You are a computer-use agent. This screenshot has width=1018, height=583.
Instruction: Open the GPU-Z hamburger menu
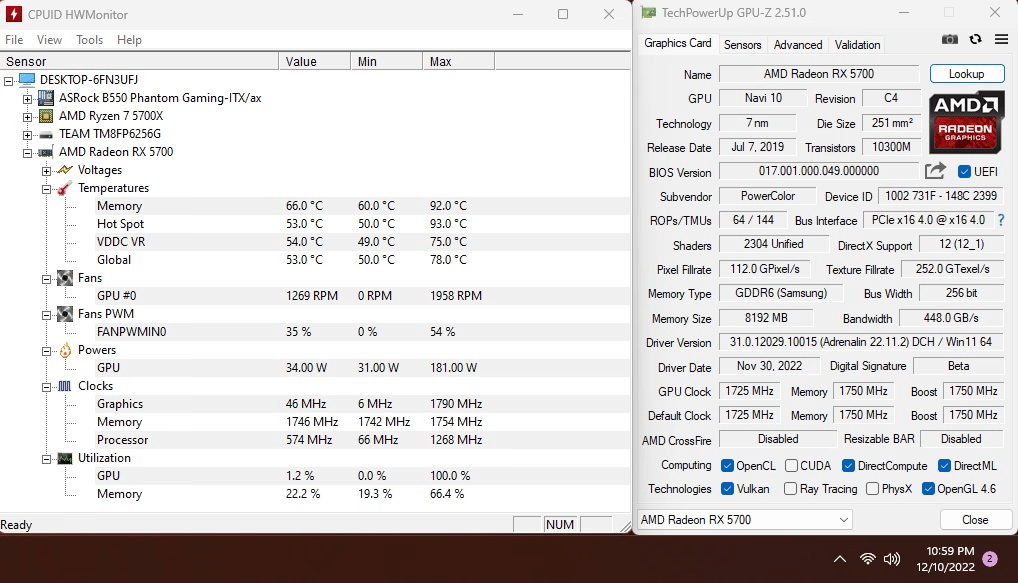click(x=1001, y=39)
